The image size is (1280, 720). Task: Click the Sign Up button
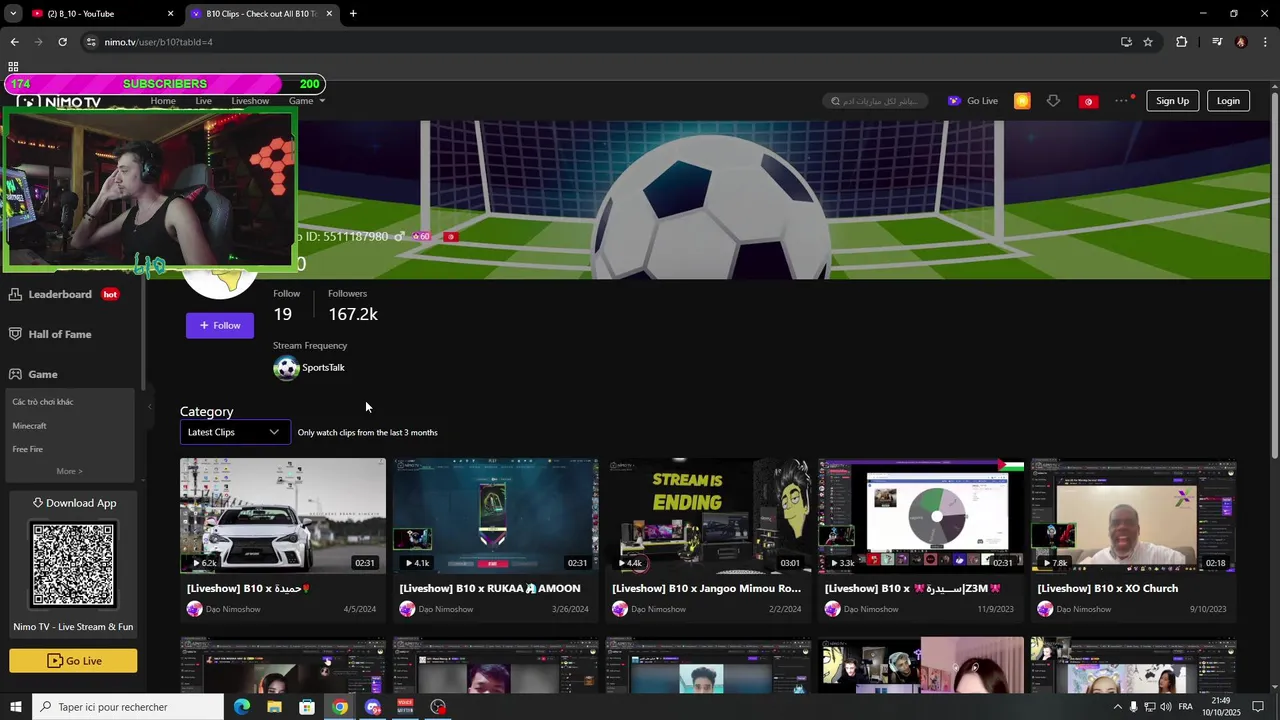(1172, 101)
